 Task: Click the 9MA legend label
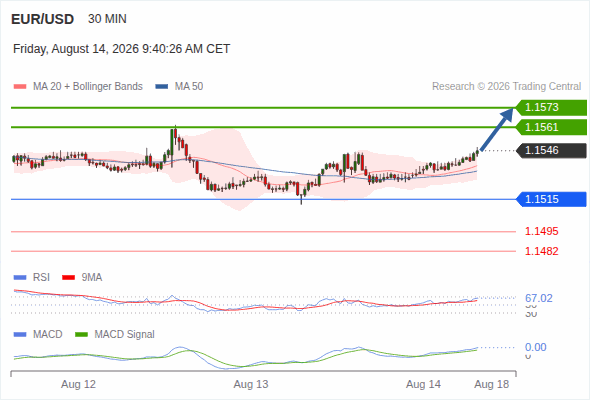(x=92, y=278)
